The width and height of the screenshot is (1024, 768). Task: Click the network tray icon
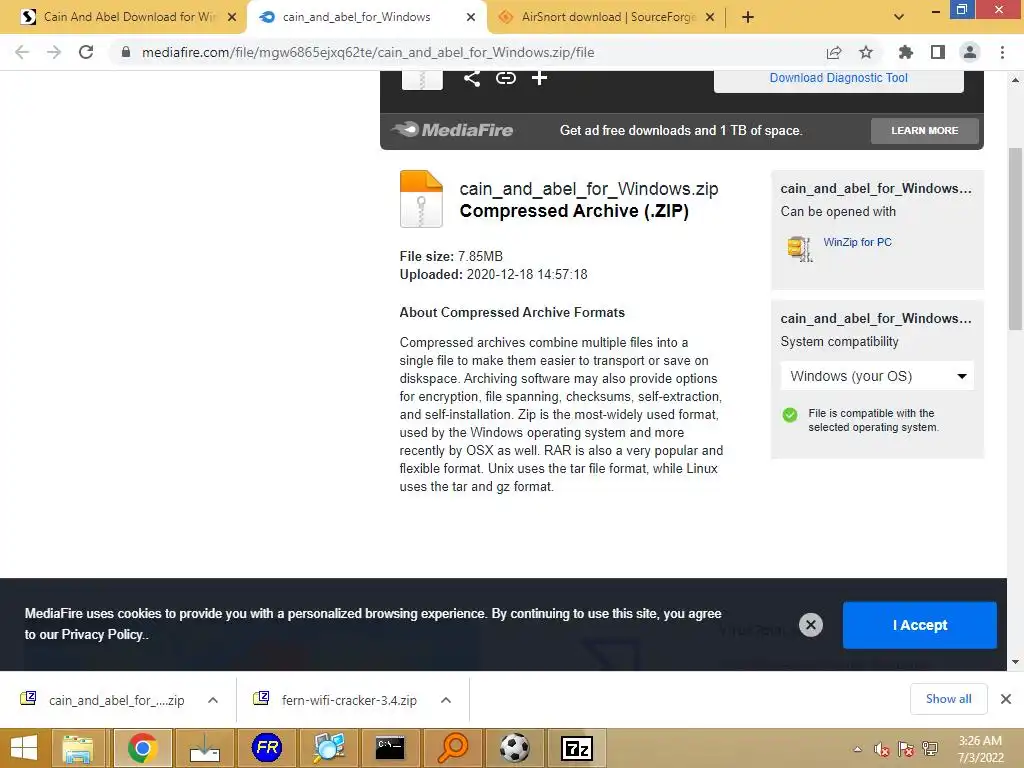[x=930, y=749]
